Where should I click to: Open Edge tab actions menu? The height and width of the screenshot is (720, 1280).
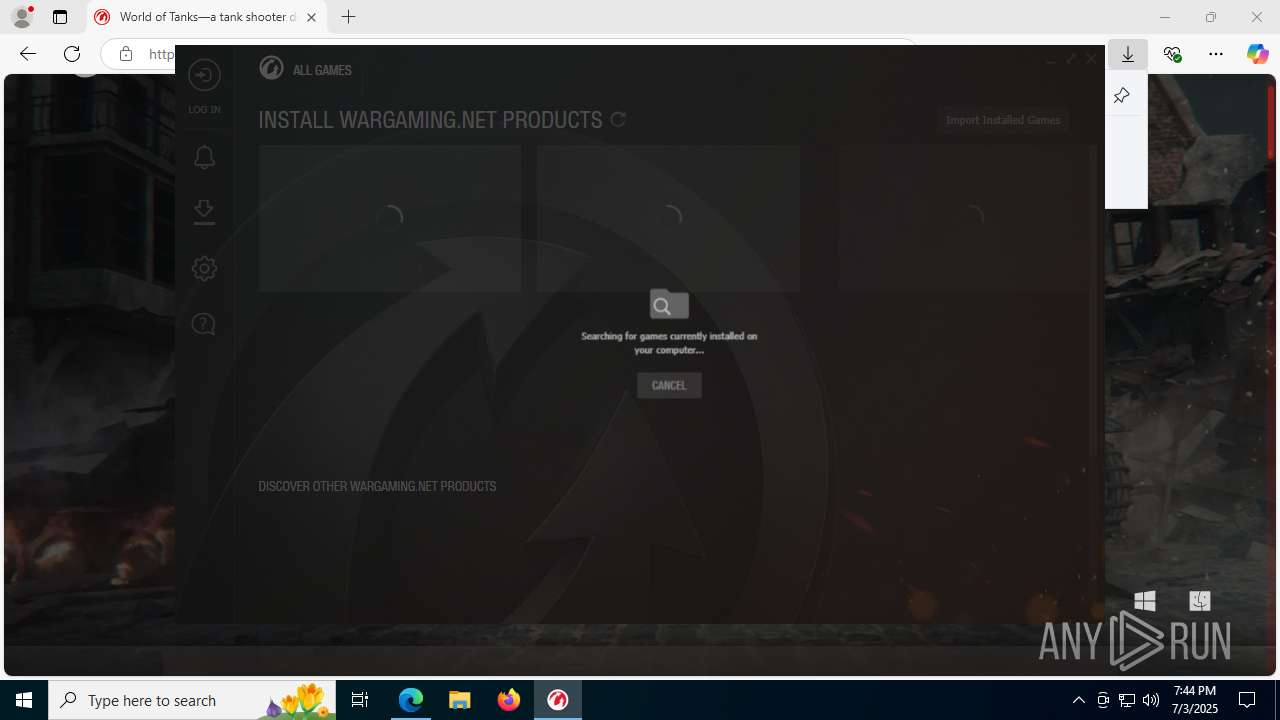pos(60,17)
